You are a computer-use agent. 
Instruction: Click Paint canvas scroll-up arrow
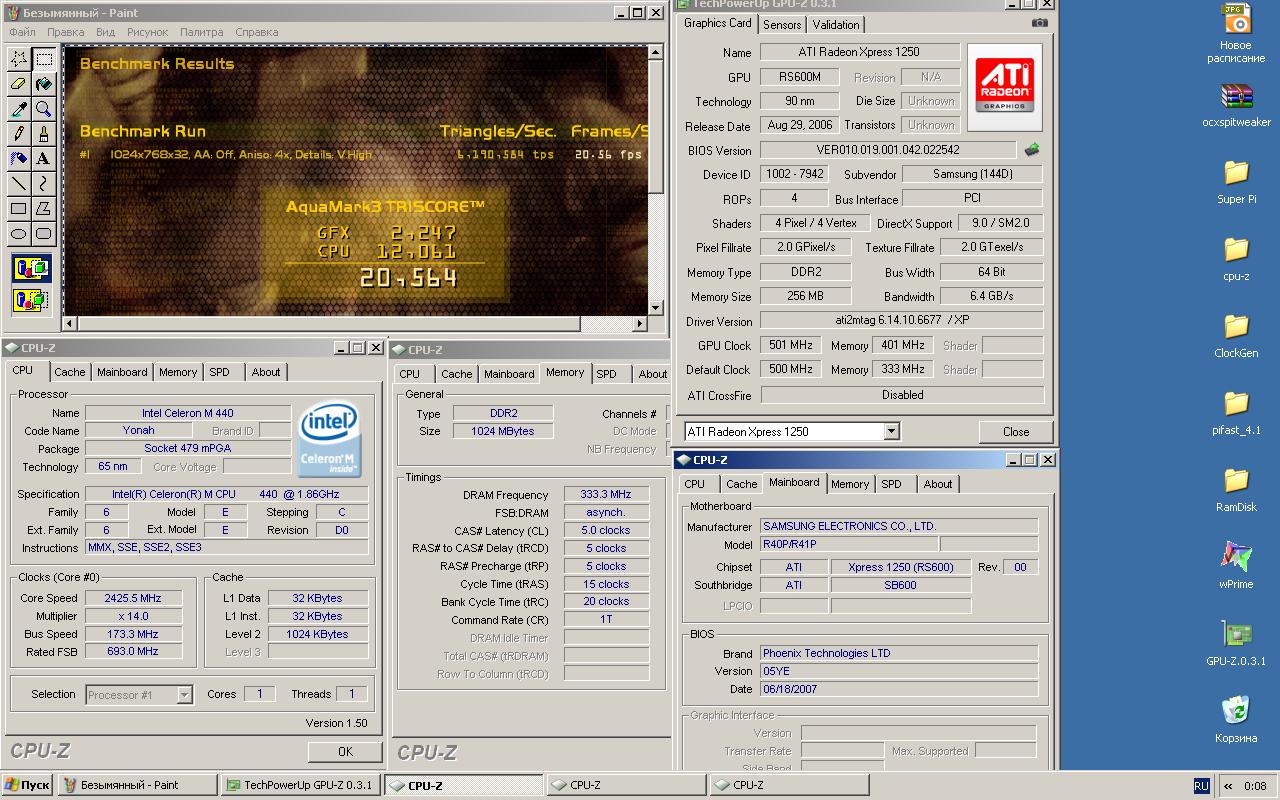(656, 54)
